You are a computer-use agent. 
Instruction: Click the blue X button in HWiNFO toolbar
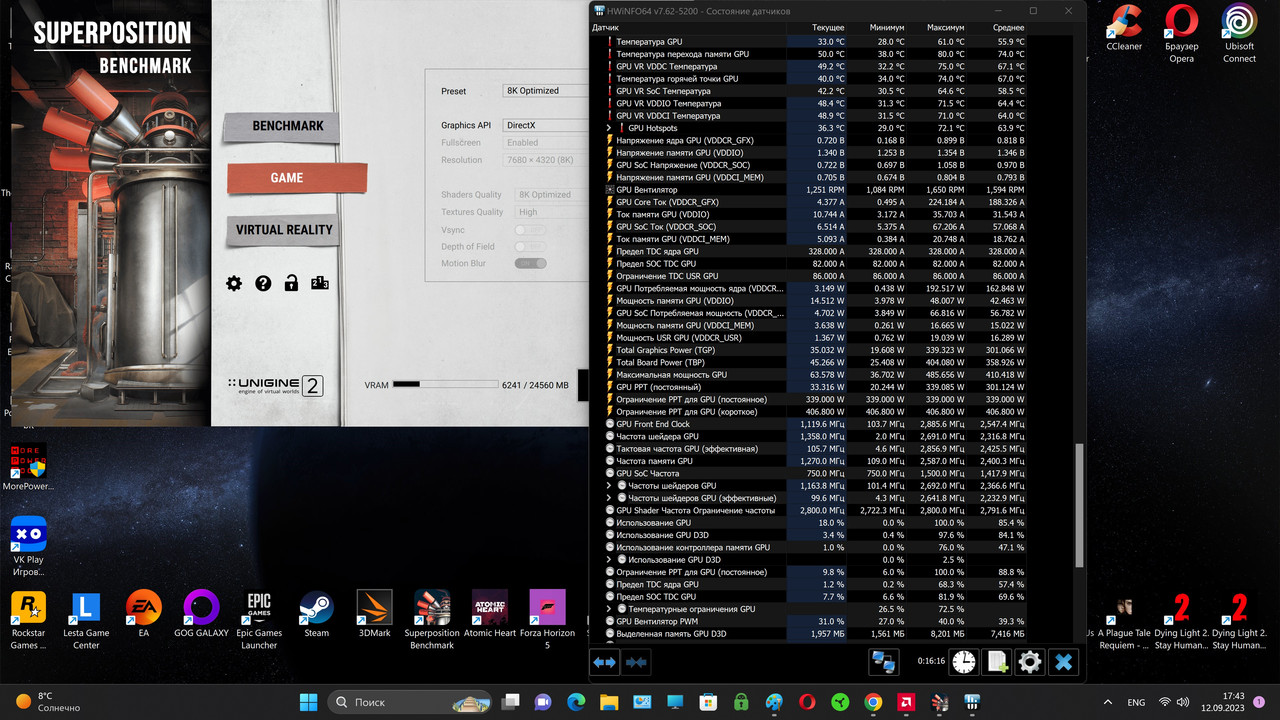click(x=1064, y=662)
